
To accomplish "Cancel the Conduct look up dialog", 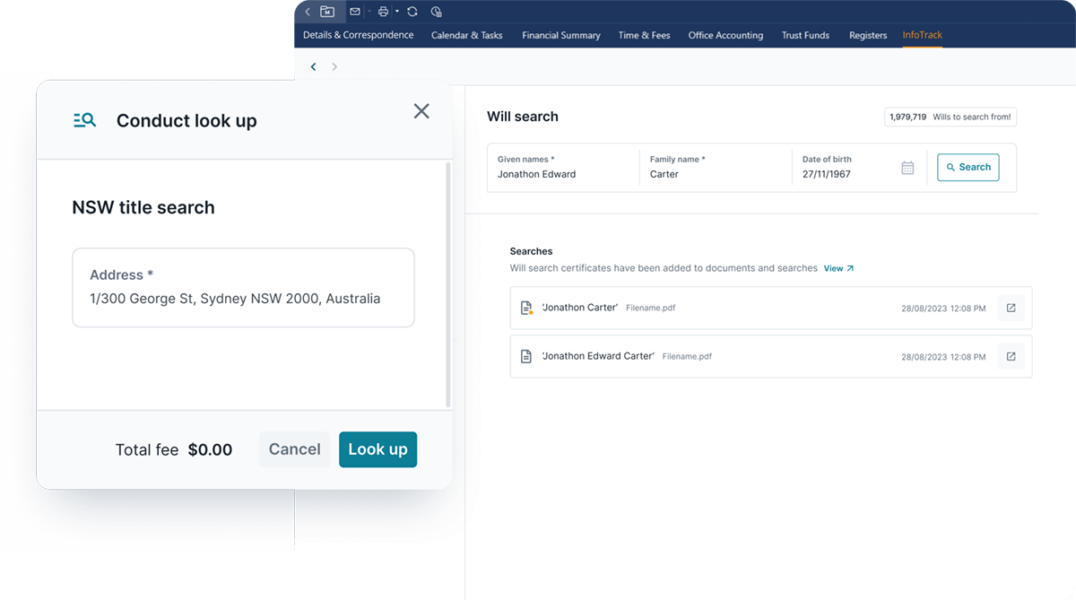I will tap(294, 449).
